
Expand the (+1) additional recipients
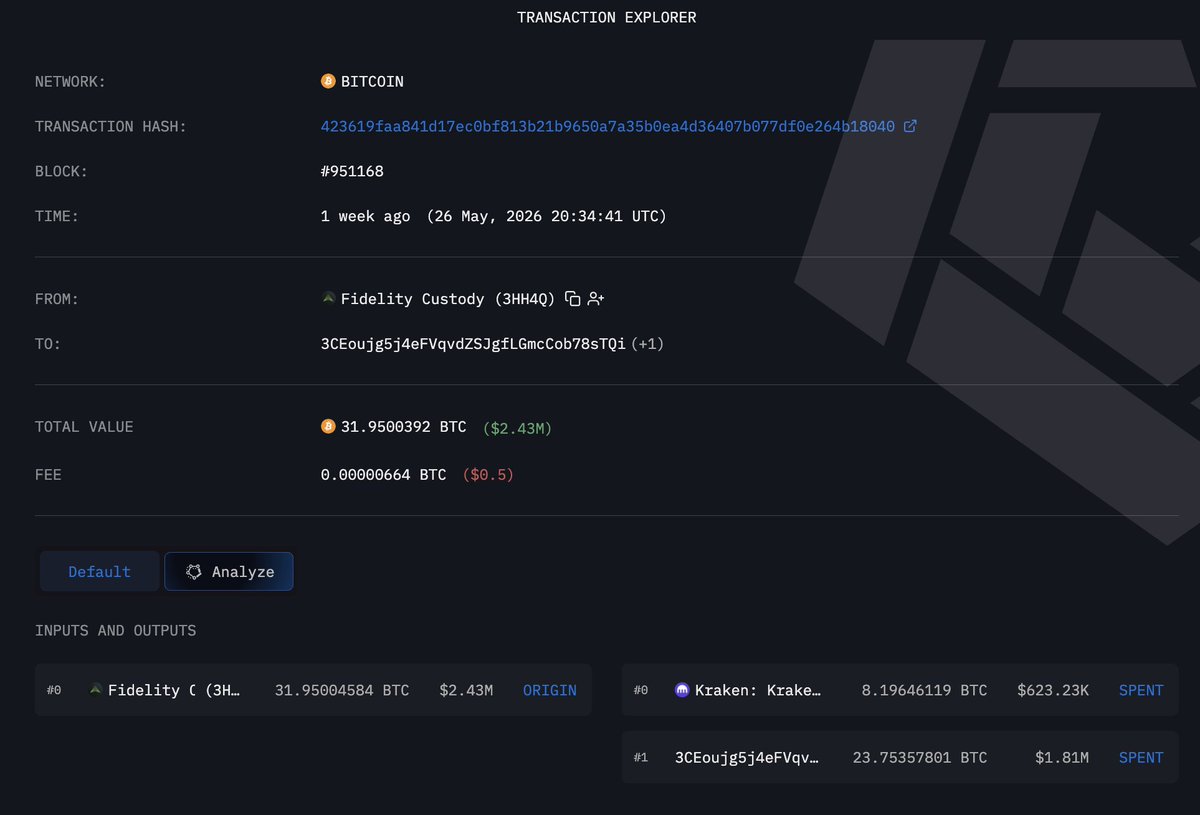[647, 344]
